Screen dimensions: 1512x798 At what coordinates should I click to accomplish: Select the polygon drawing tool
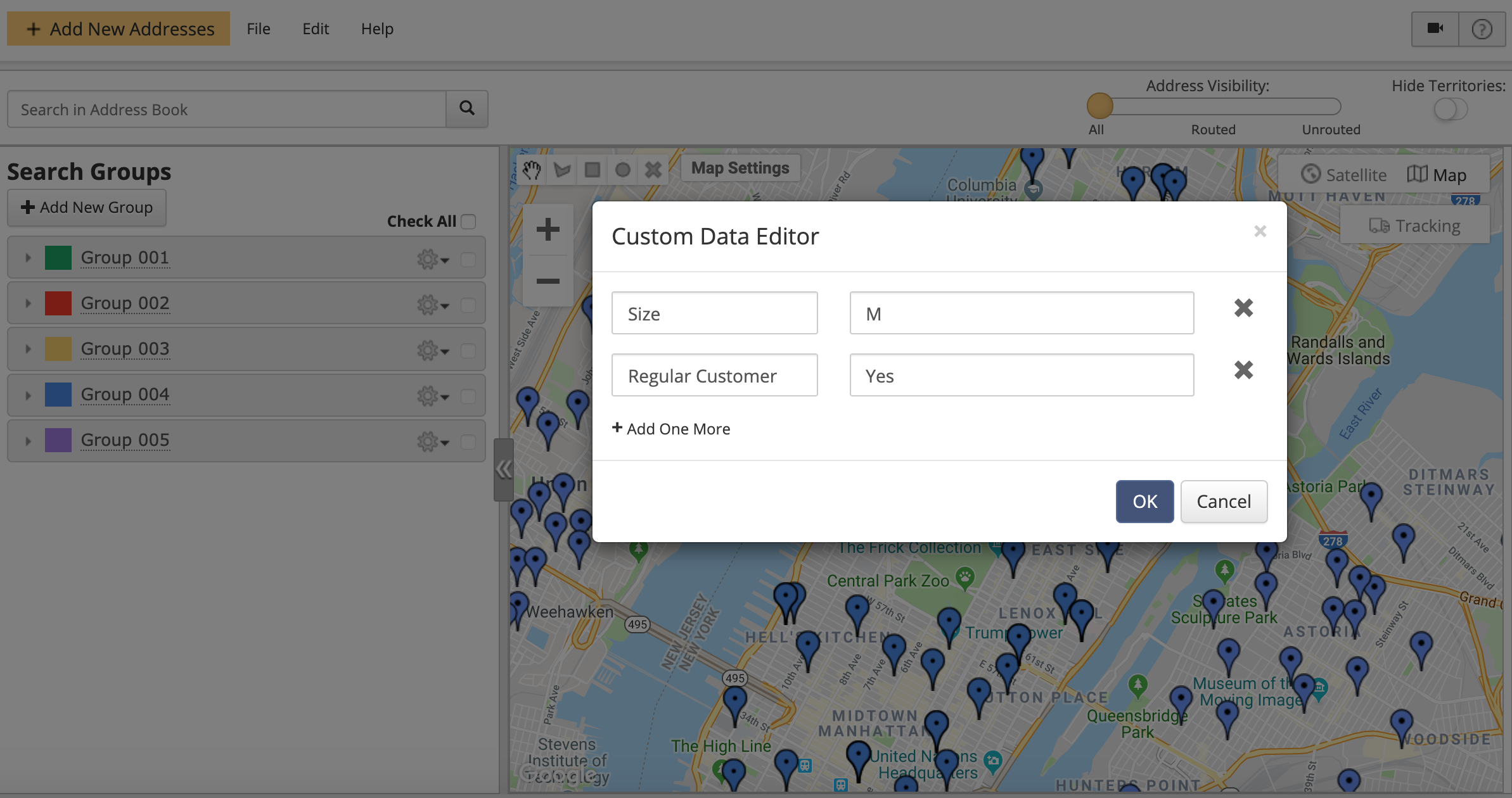(562, 170)
